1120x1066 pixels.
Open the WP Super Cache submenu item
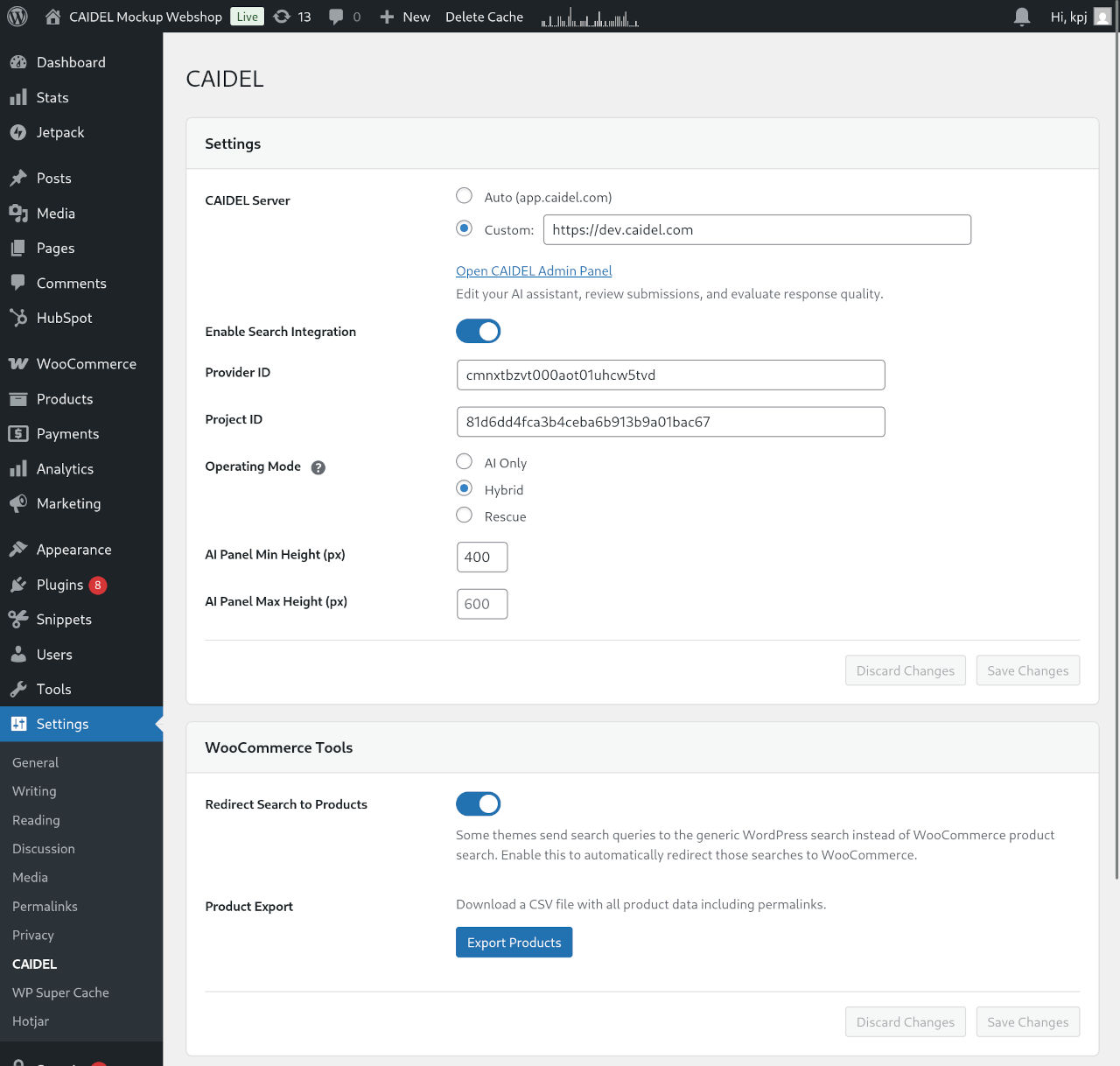[60, 992]
